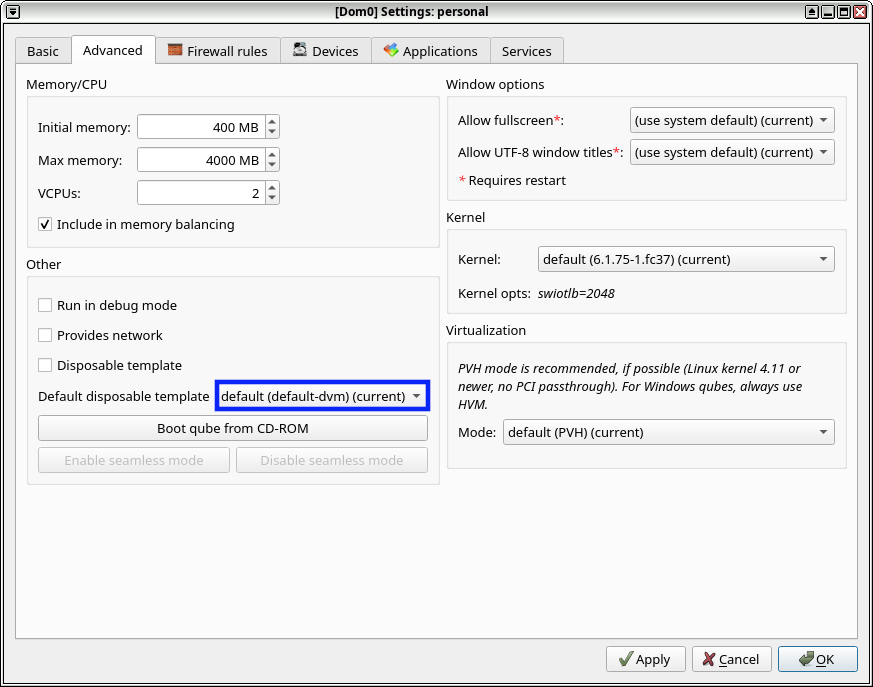Check the Provides network option
The height and width of the screenshot is (687, 873).
pyautogui.click(x=45, y=335)
